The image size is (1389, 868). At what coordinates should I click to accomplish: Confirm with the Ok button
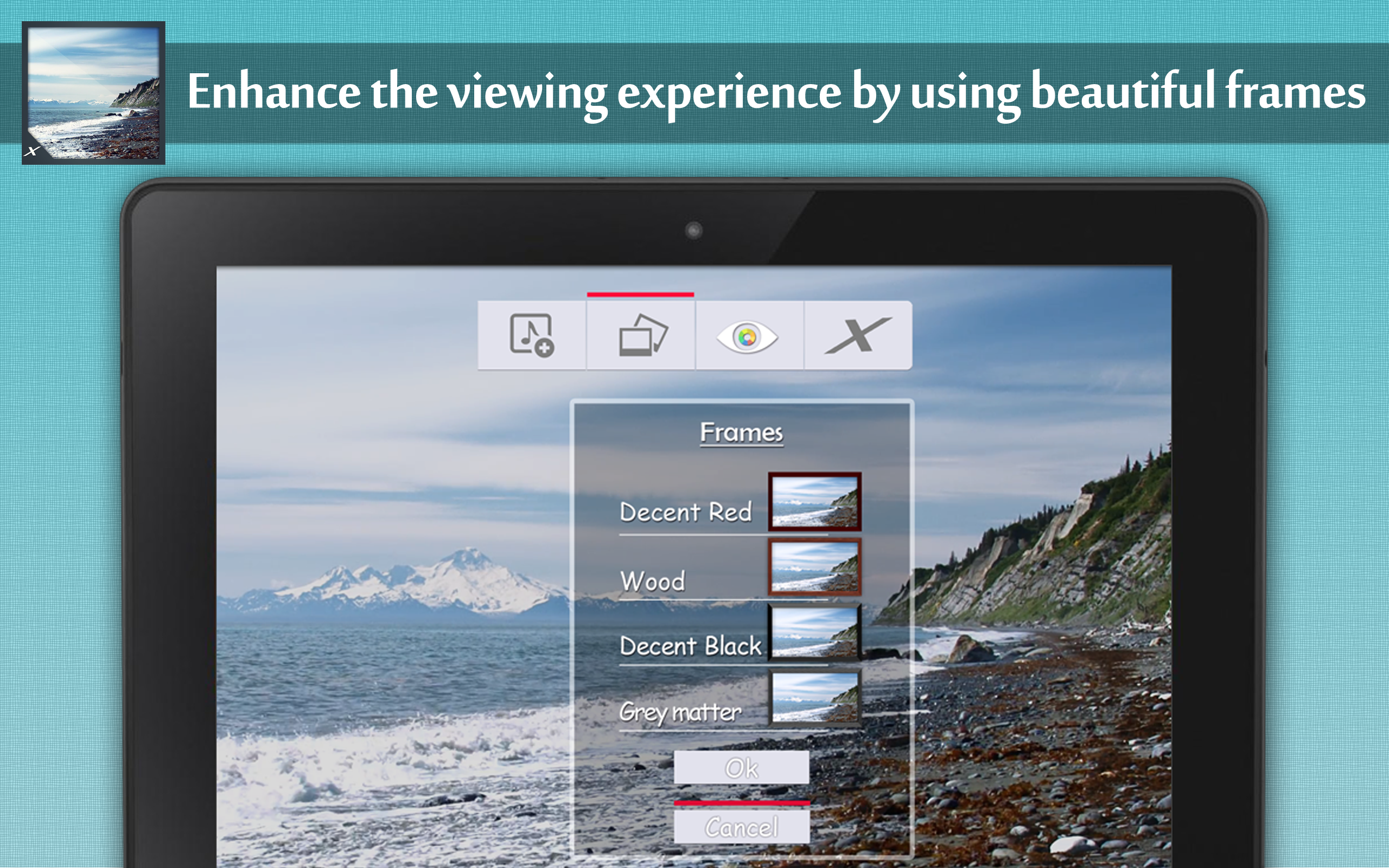[x=742, y=768]
